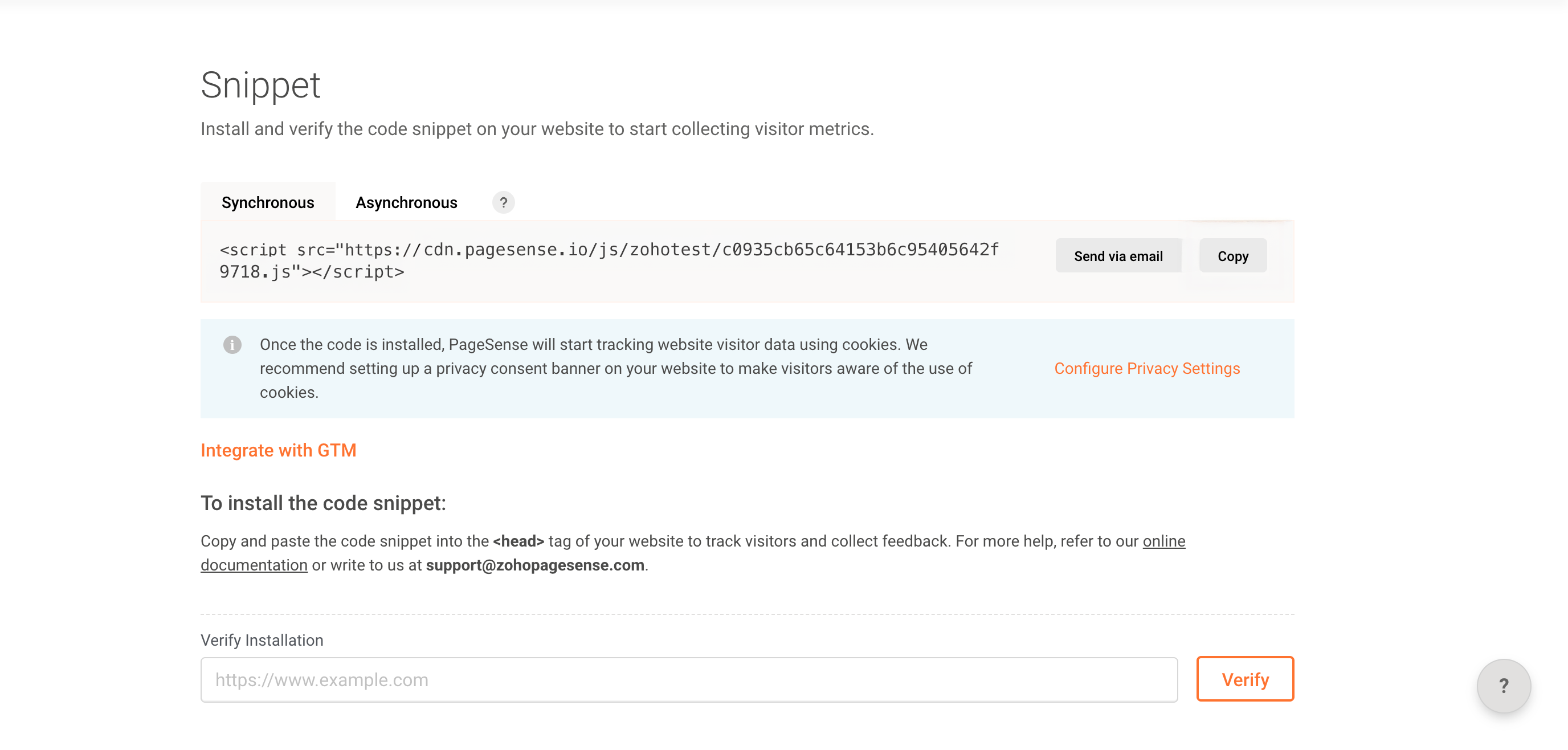Image resolution: width=1568 pixels, height=750 pixels.
Task: Follow the online documentation link
Action: [1163, 541]
